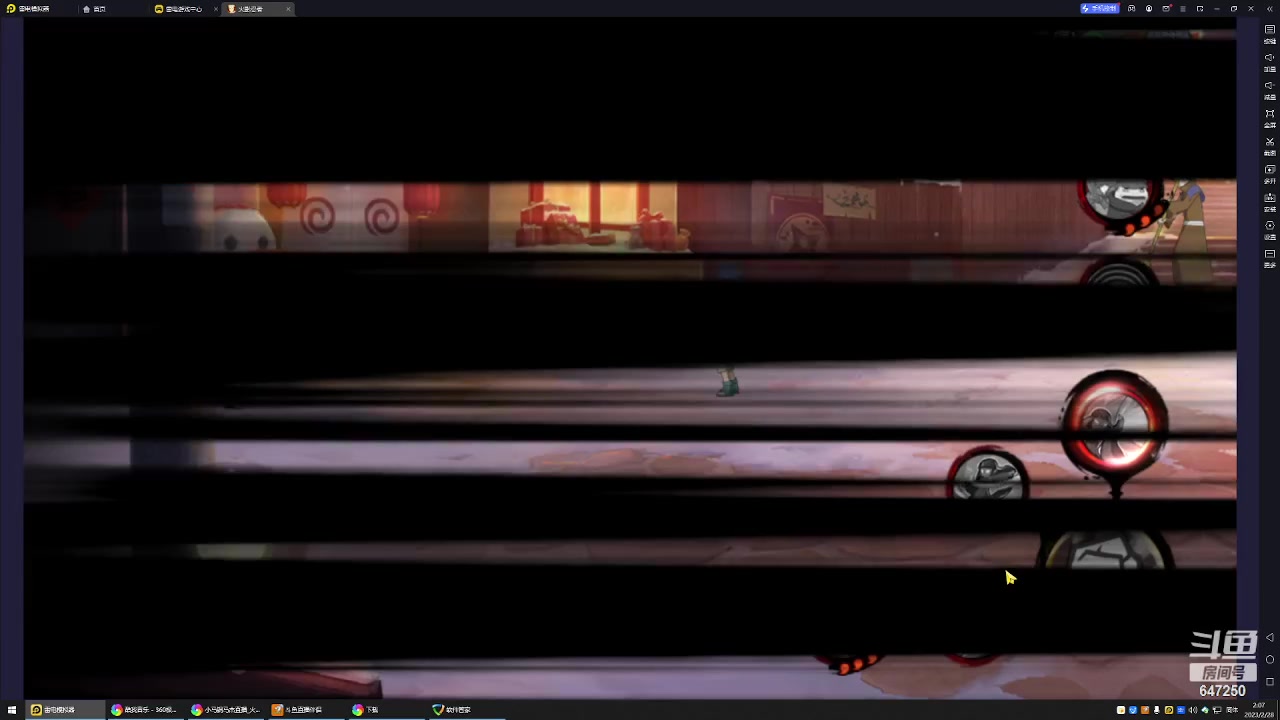Open the user account icon in title bar

click(1148, 8)
